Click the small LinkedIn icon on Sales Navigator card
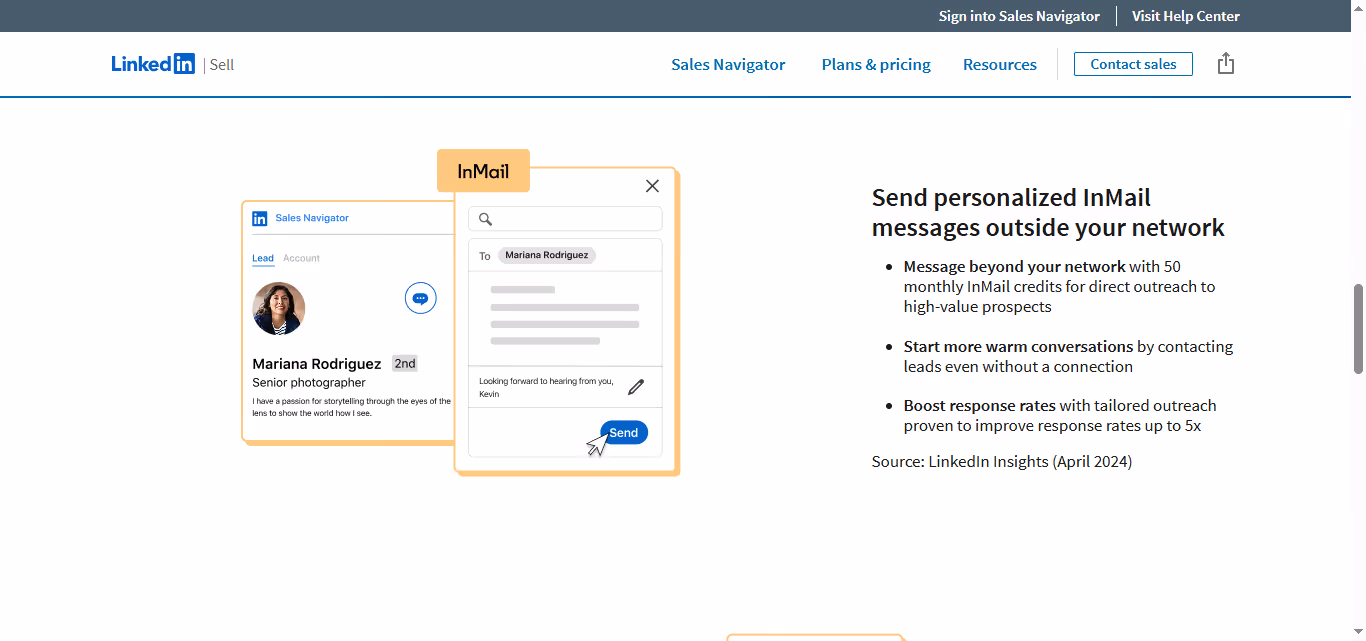The image size is (1366, 641). tap(260, 218)
